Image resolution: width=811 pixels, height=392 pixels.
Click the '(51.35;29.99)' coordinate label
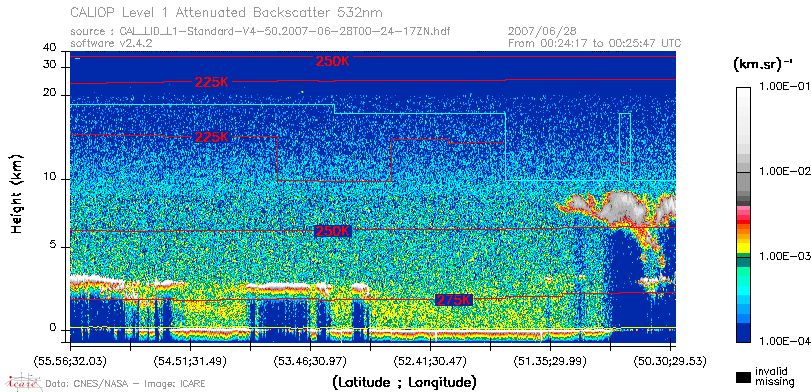(551, 360)
